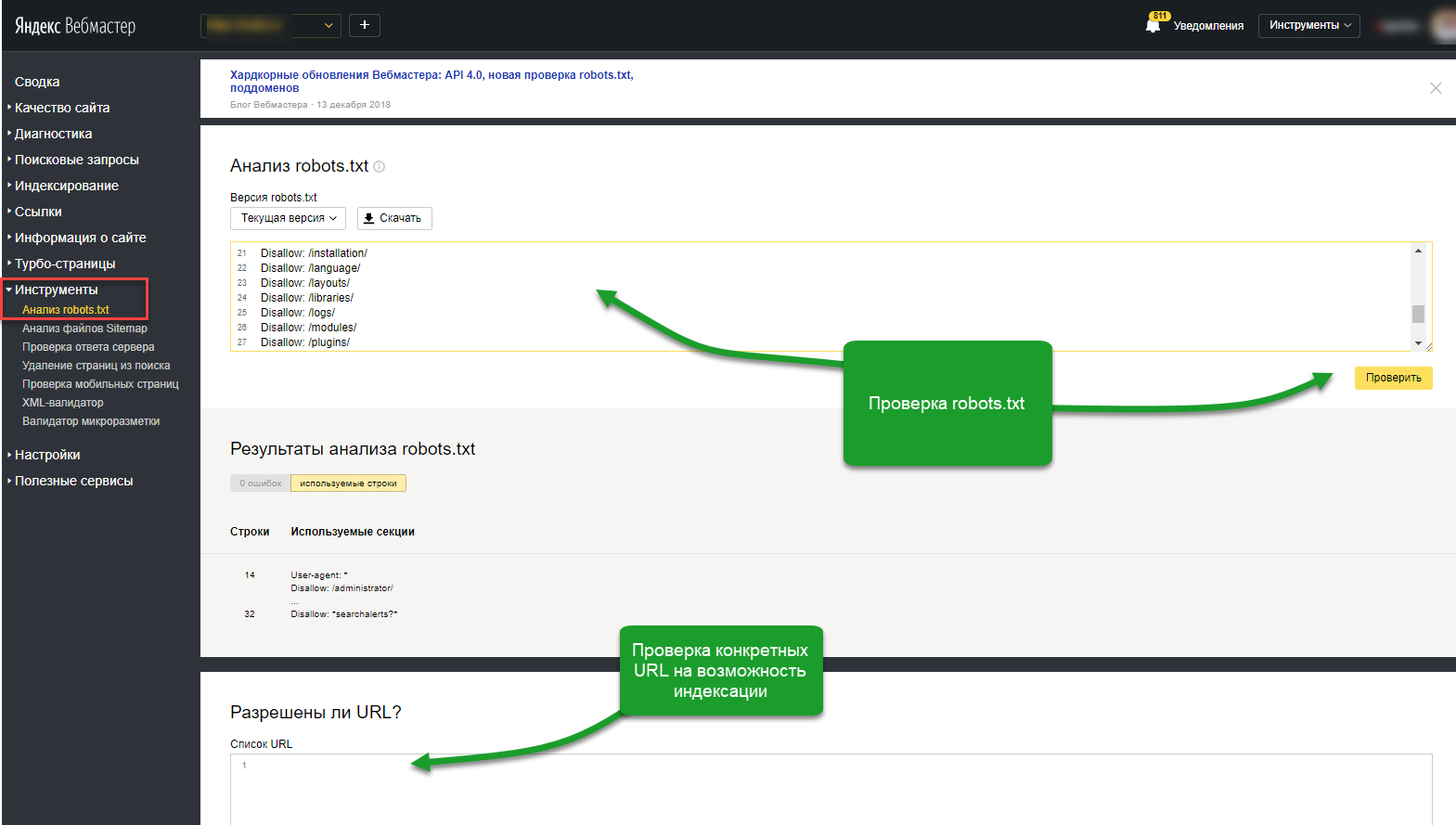
Task: Open Удаление страниц из поиска tool
Action: click(x=97, y=366)
